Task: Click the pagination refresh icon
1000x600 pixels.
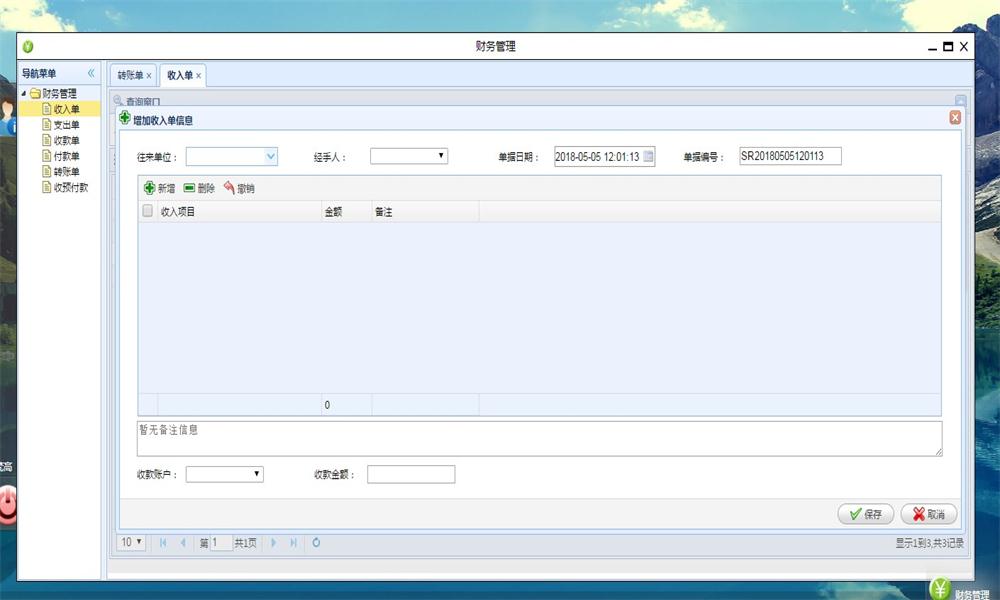Action: click(316, 542)
